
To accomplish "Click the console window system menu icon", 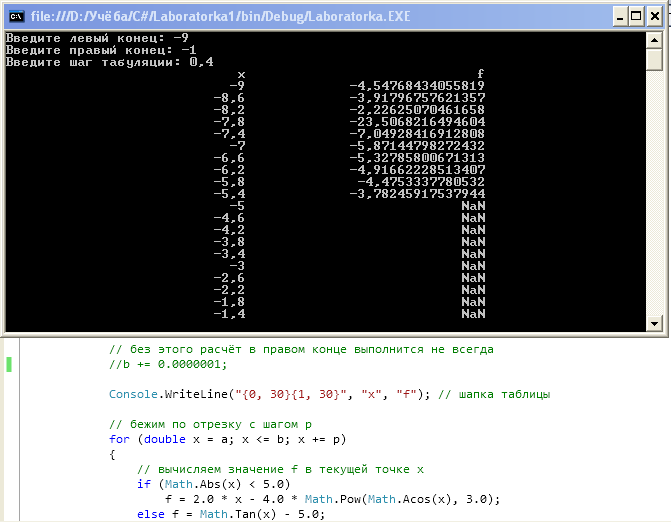I will click(x=17, y=17).
